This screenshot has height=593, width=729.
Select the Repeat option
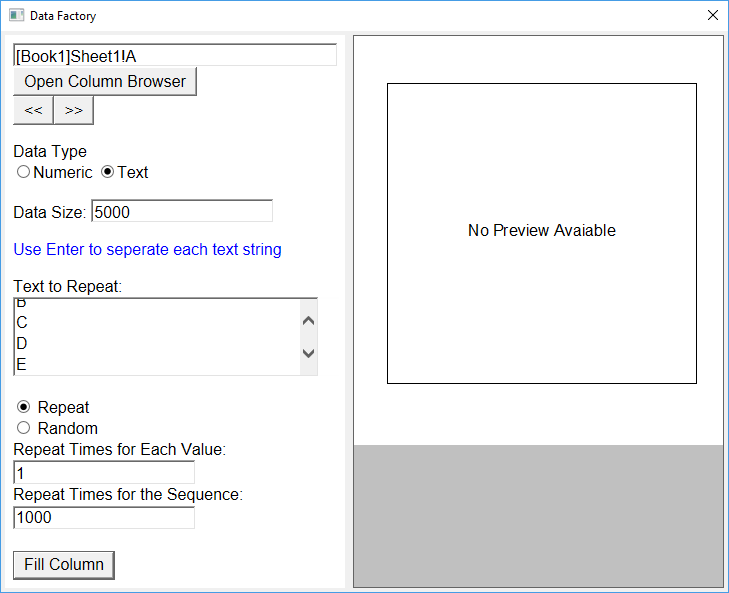pyautogui.click(x=24, y=407)
